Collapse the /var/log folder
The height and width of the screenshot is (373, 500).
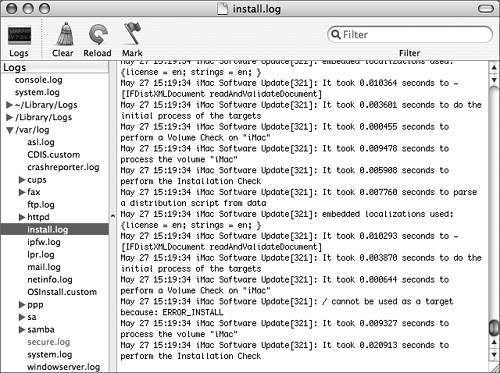pyautogui.click(x=10, y=130)
